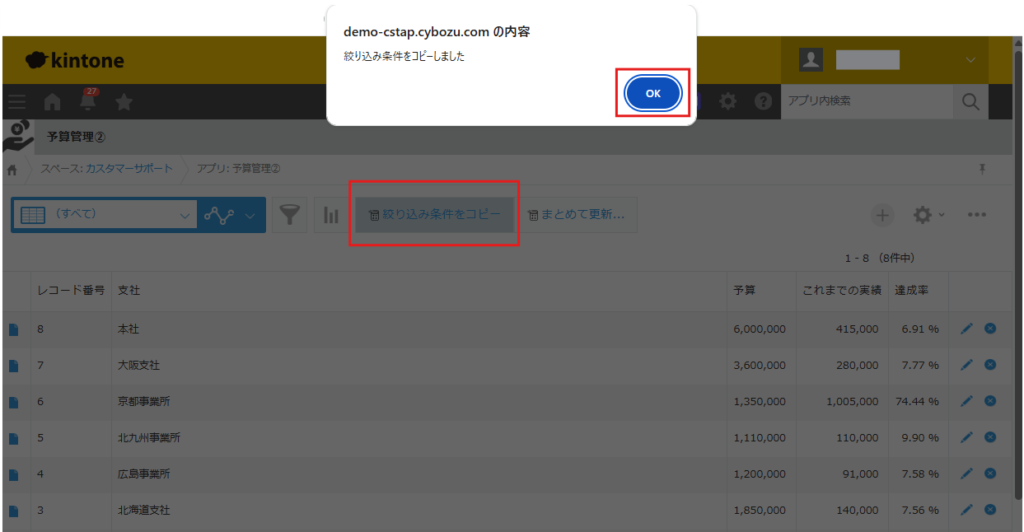Expand the user account dropdown arrow
The height and width of the screenshot is (532, 1024).
point(970,60)
